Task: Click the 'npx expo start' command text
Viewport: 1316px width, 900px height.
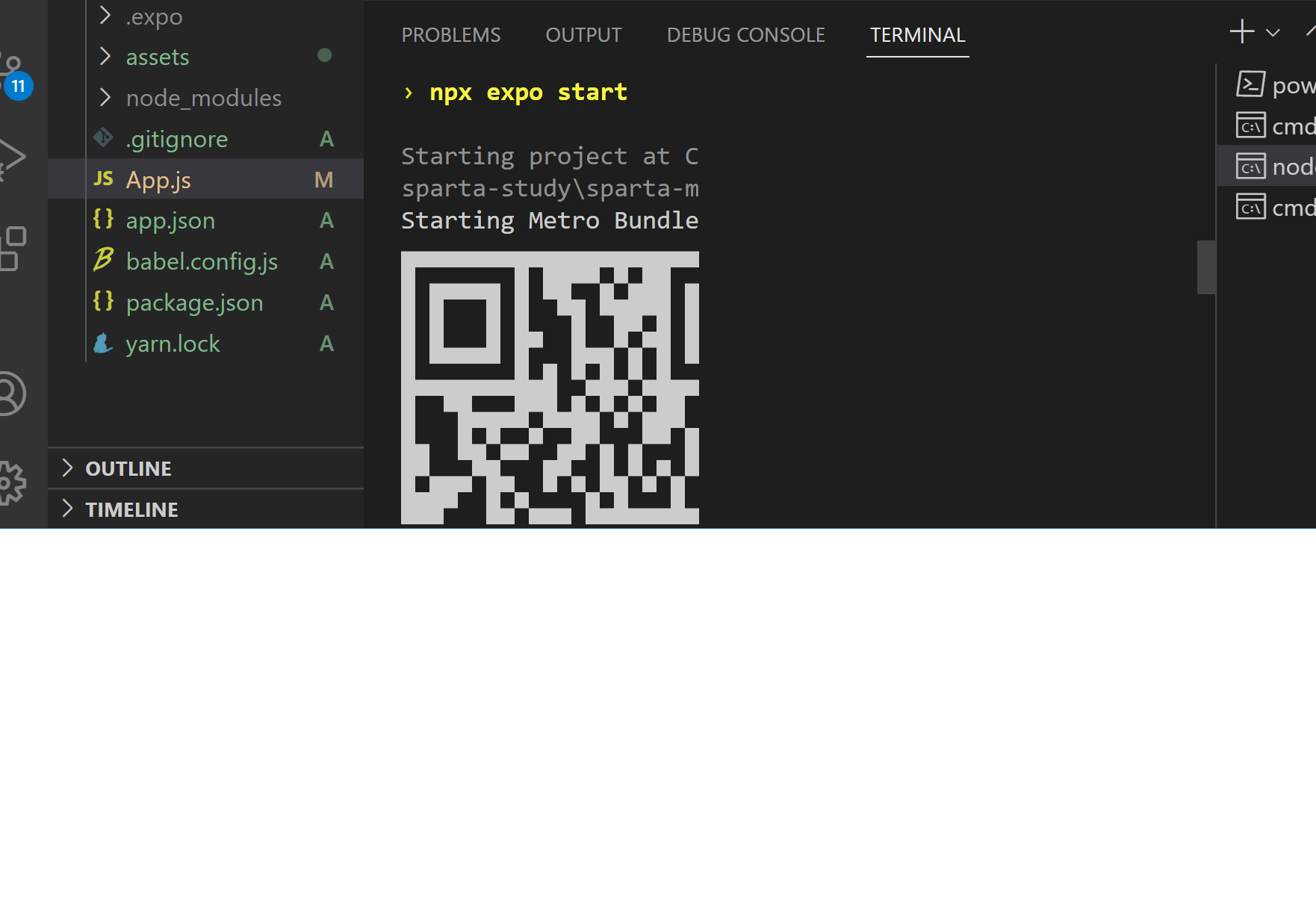Action: (x=528, y=92)
